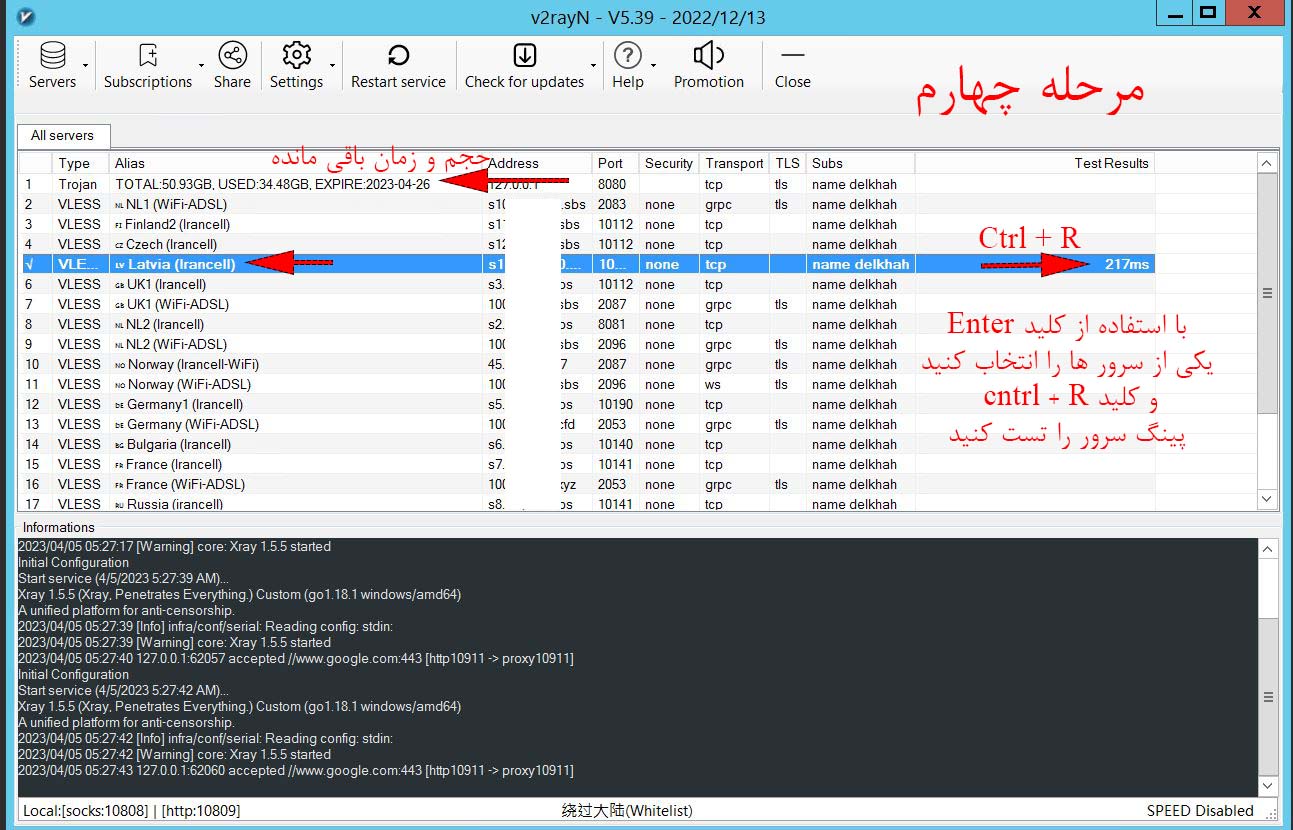1293x830 pixels.
Task: Open the Help question mark icon
Action: coord(627,55)
